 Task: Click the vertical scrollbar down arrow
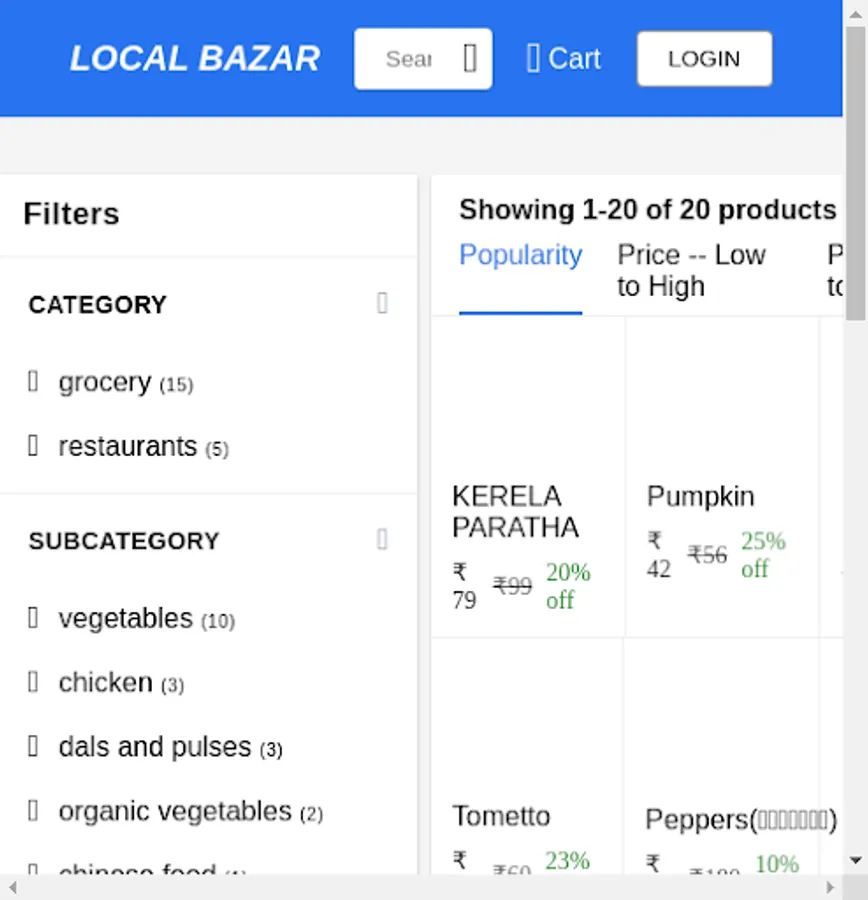pos(855,860)
